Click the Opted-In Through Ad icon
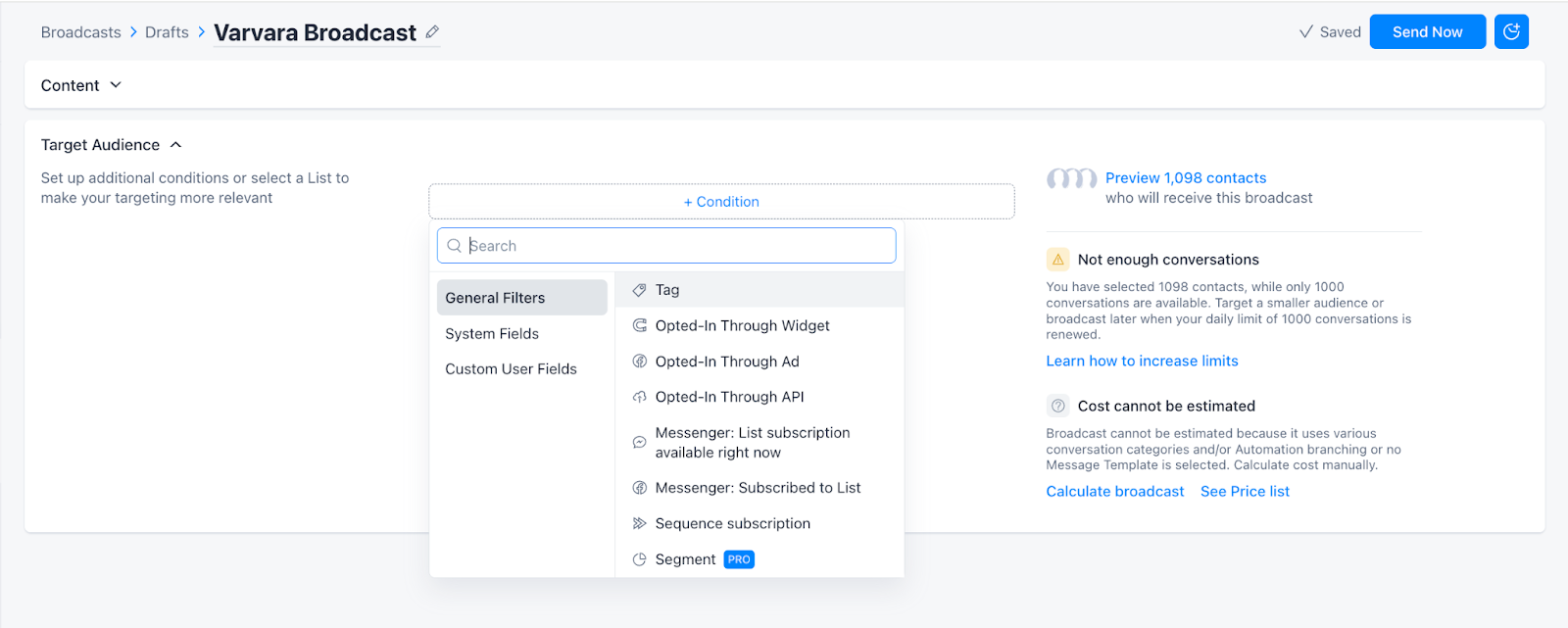Viewport: 1568px width, 628px height. (x=639, y=362)
